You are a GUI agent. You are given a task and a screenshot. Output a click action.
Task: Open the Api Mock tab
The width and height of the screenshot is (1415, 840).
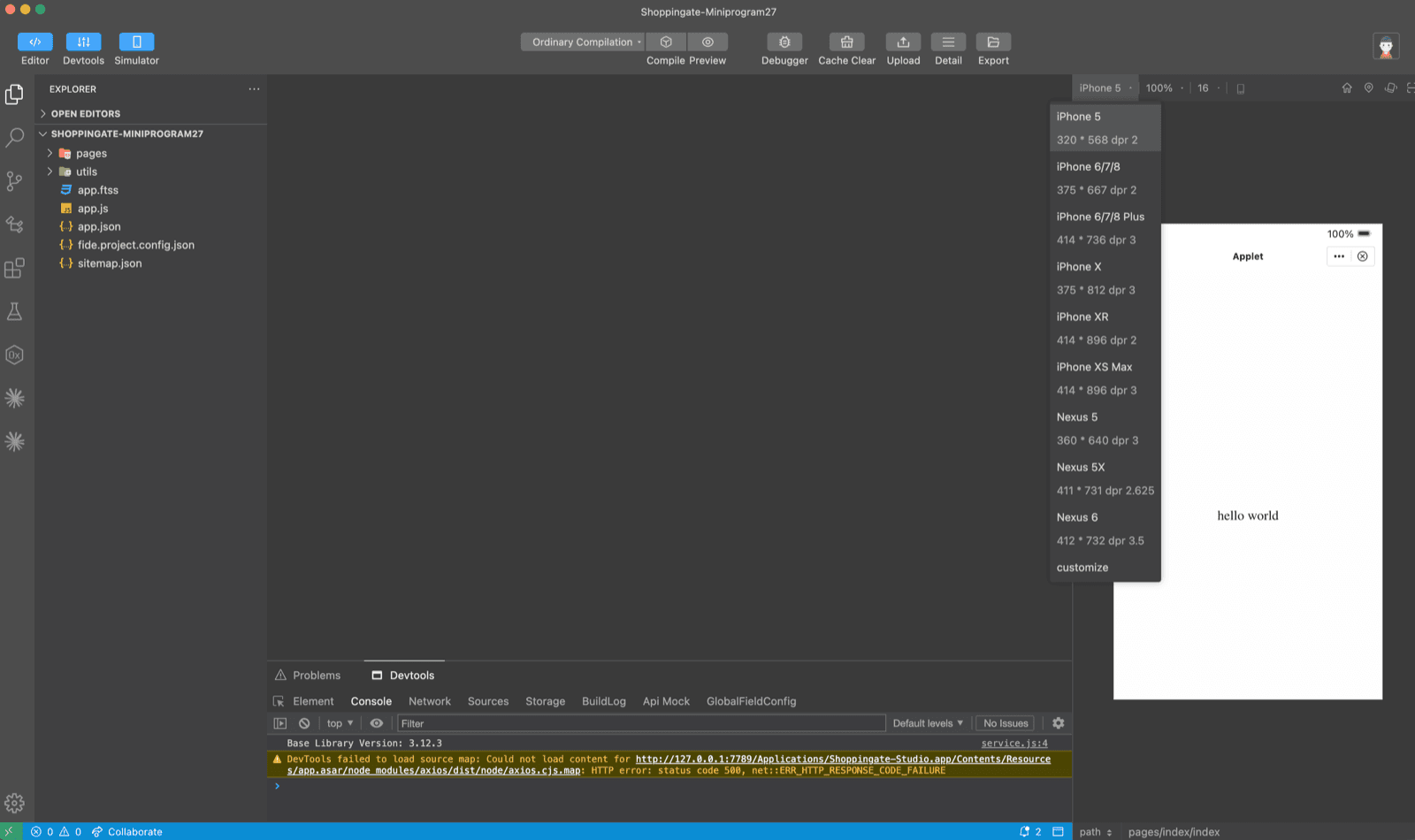point(666,701)
